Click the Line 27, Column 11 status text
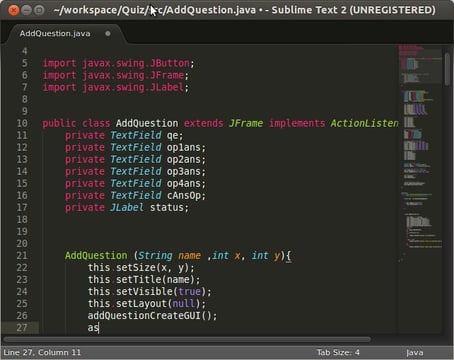454x360 pixels. point(42,352)
